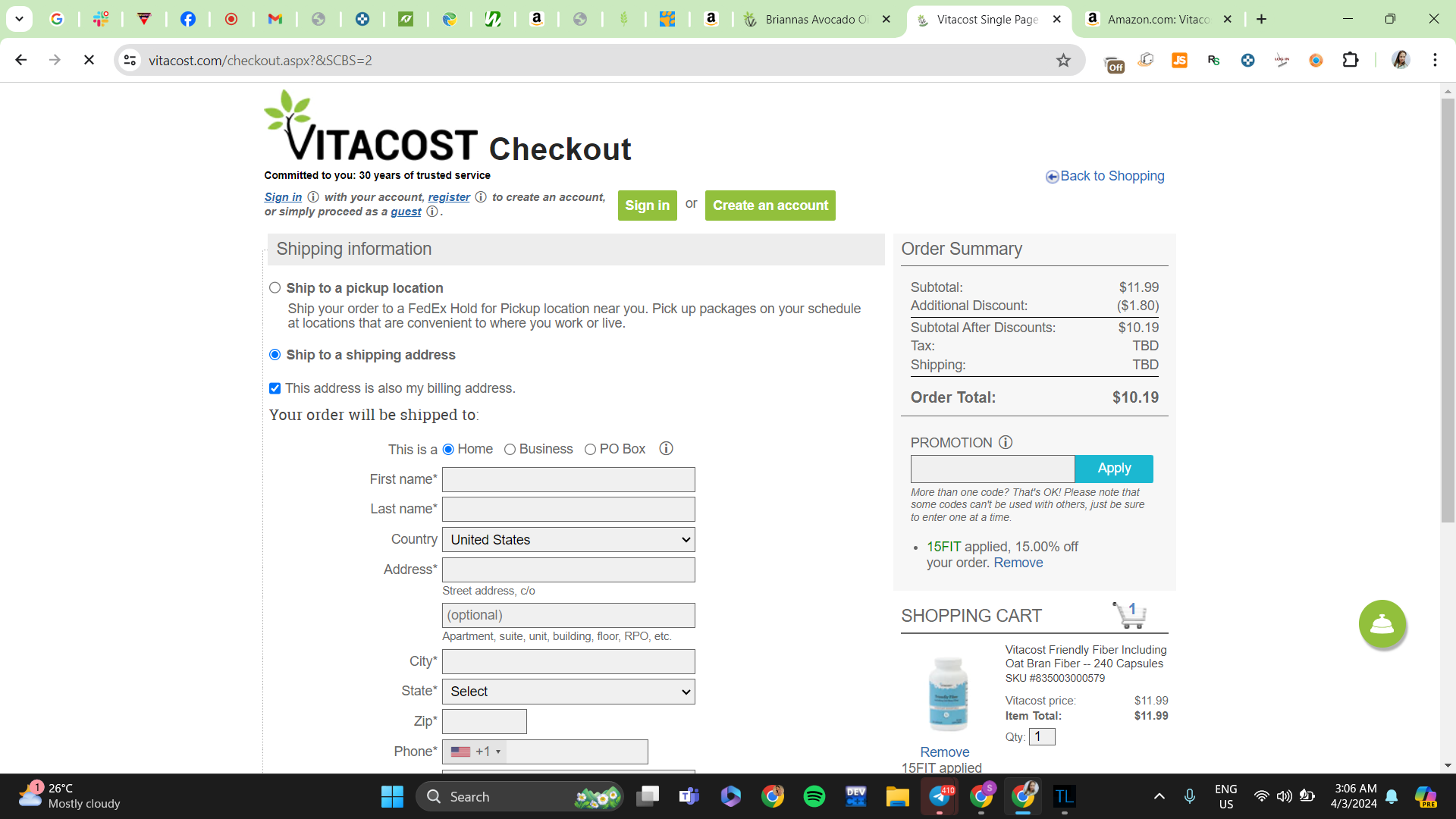1456x819 pixels.
Task: Open the green concierge bell help button
Action: click(1382, 624)
